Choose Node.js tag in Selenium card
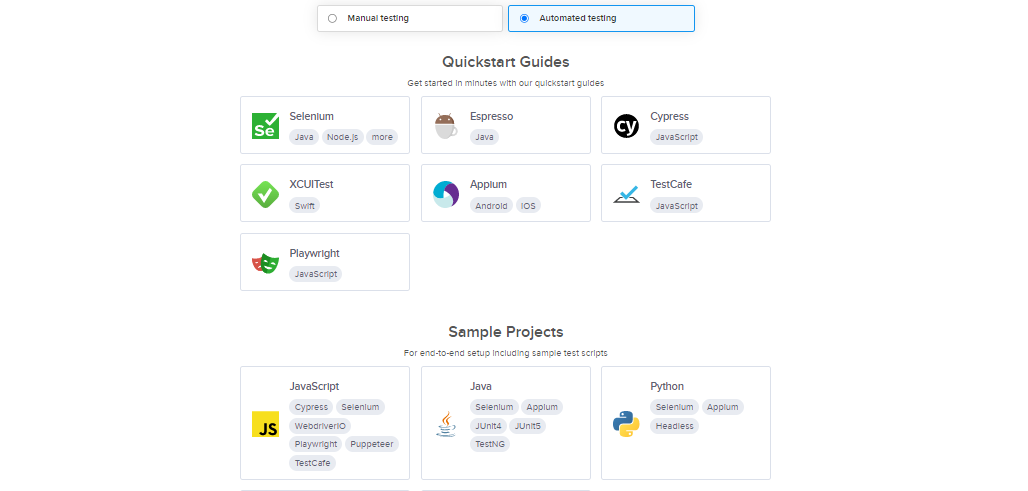The width and height of the screenshot is (1028, 491). coord(342,137)
